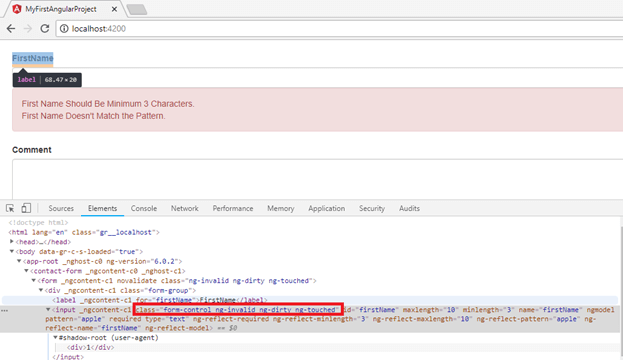Activate the DevTools inspect element picker

(x=10, y=208)
